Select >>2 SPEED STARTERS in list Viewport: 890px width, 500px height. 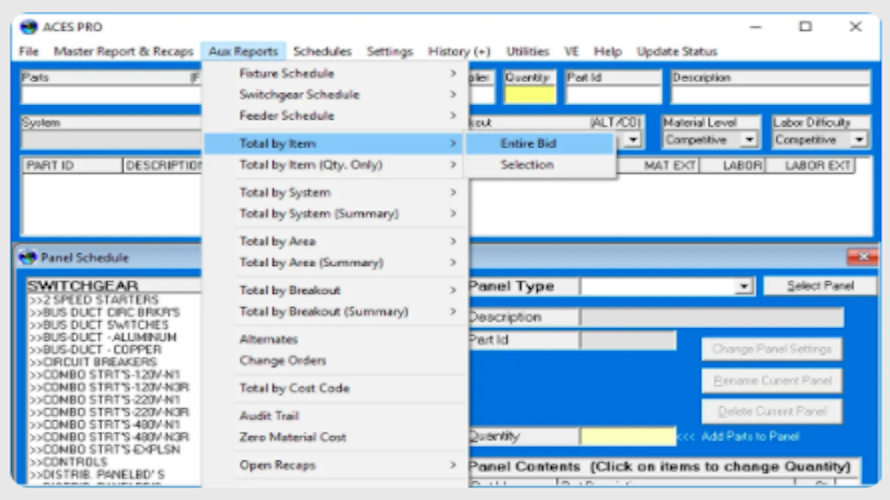tap(94, 300)
